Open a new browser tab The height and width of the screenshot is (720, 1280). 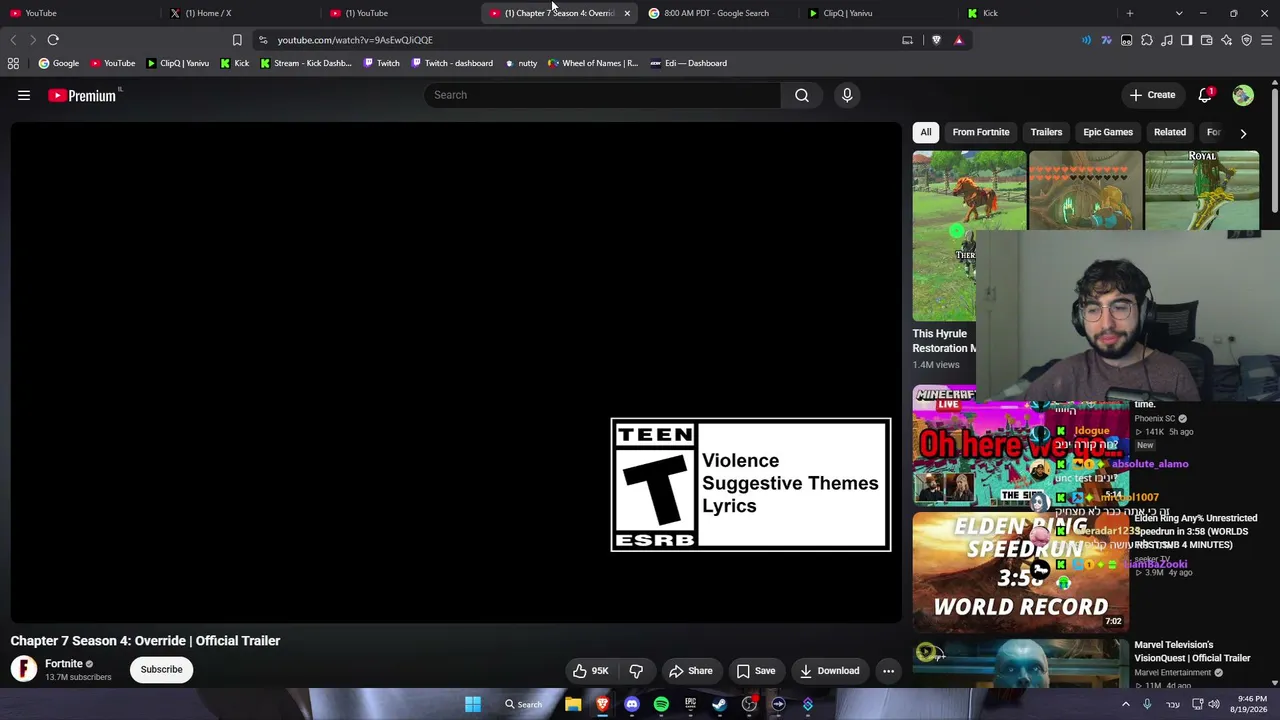tap(1130, 13)
